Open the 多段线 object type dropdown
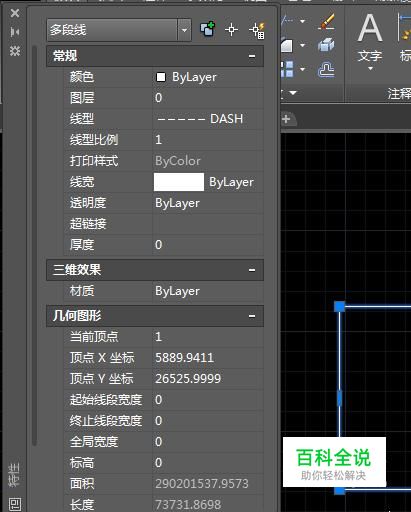411x512 pixels. pos(184,30)
